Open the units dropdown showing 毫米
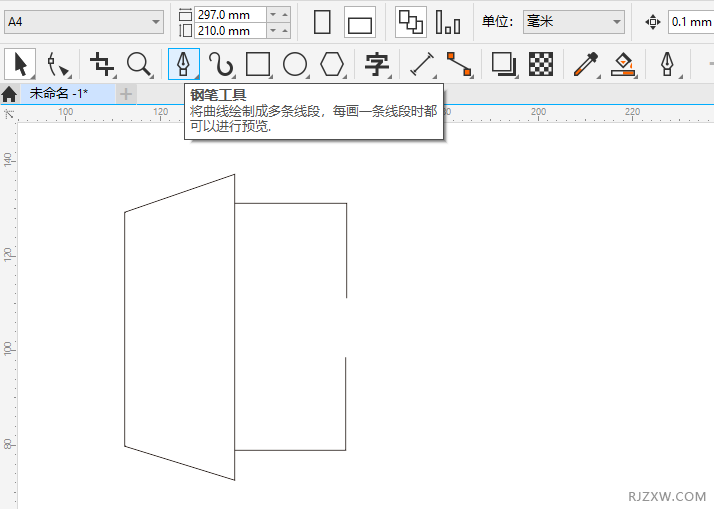This screenshot has height=509, width=714. point(574,21)
